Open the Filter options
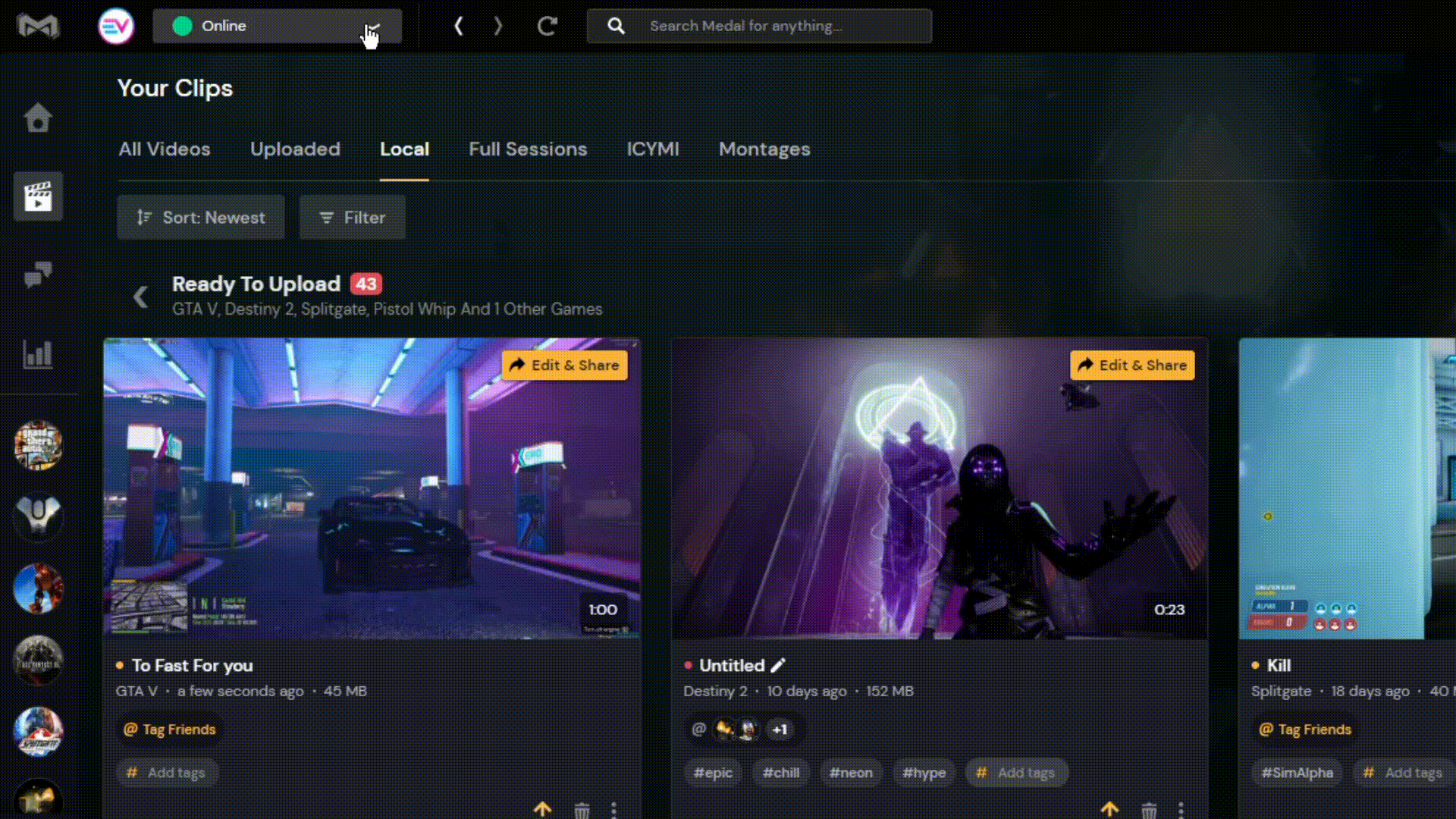 [x=353, y=218]
